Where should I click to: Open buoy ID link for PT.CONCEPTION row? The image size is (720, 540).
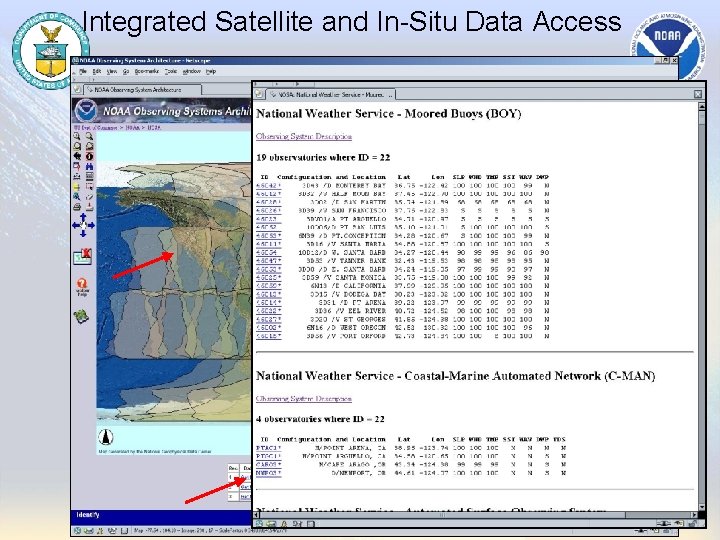[269, 236]
